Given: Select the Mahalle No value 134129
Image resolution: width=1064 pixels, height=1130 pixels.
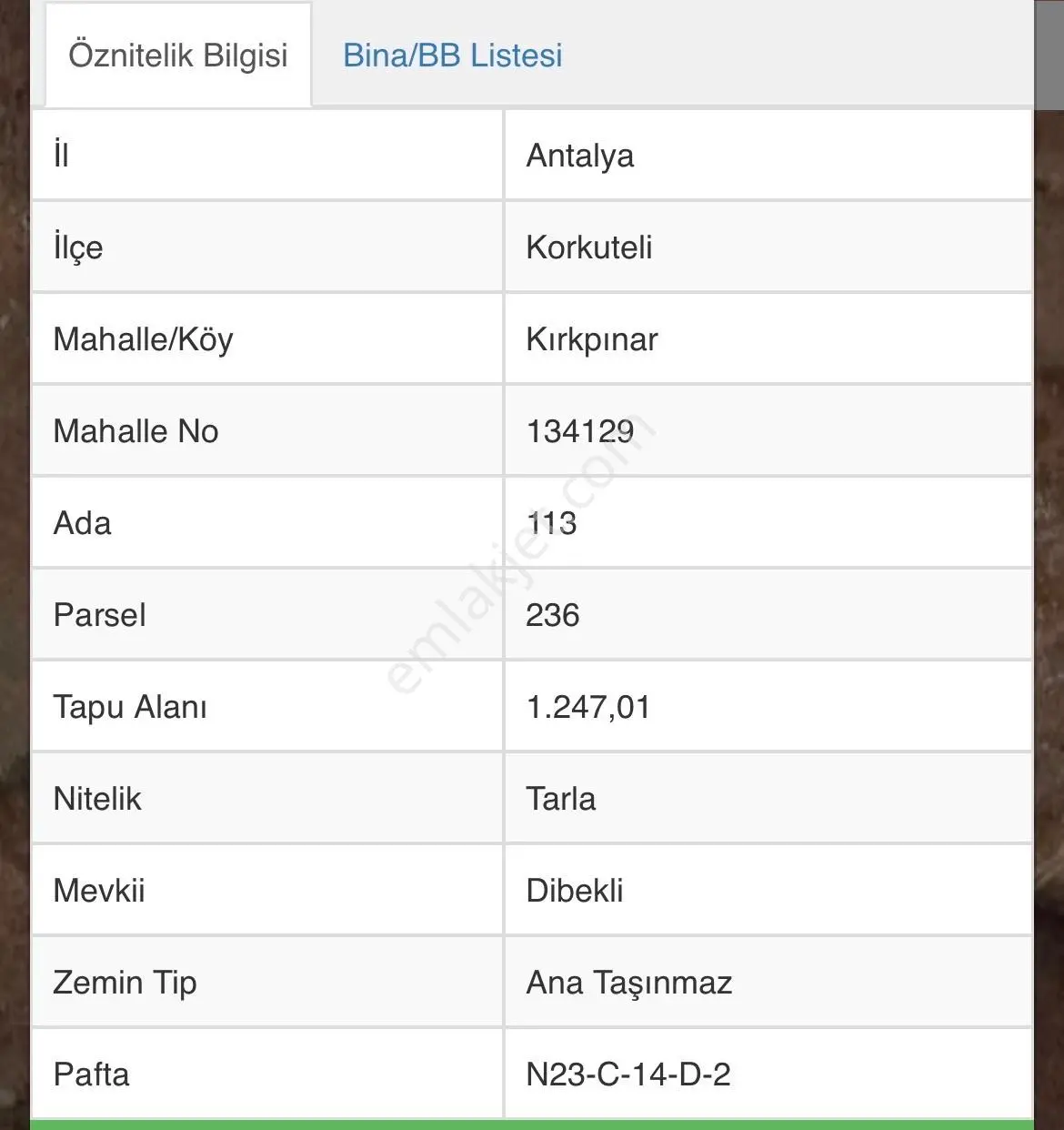Looking at the screenshot, I should click(x=580, y=431).
